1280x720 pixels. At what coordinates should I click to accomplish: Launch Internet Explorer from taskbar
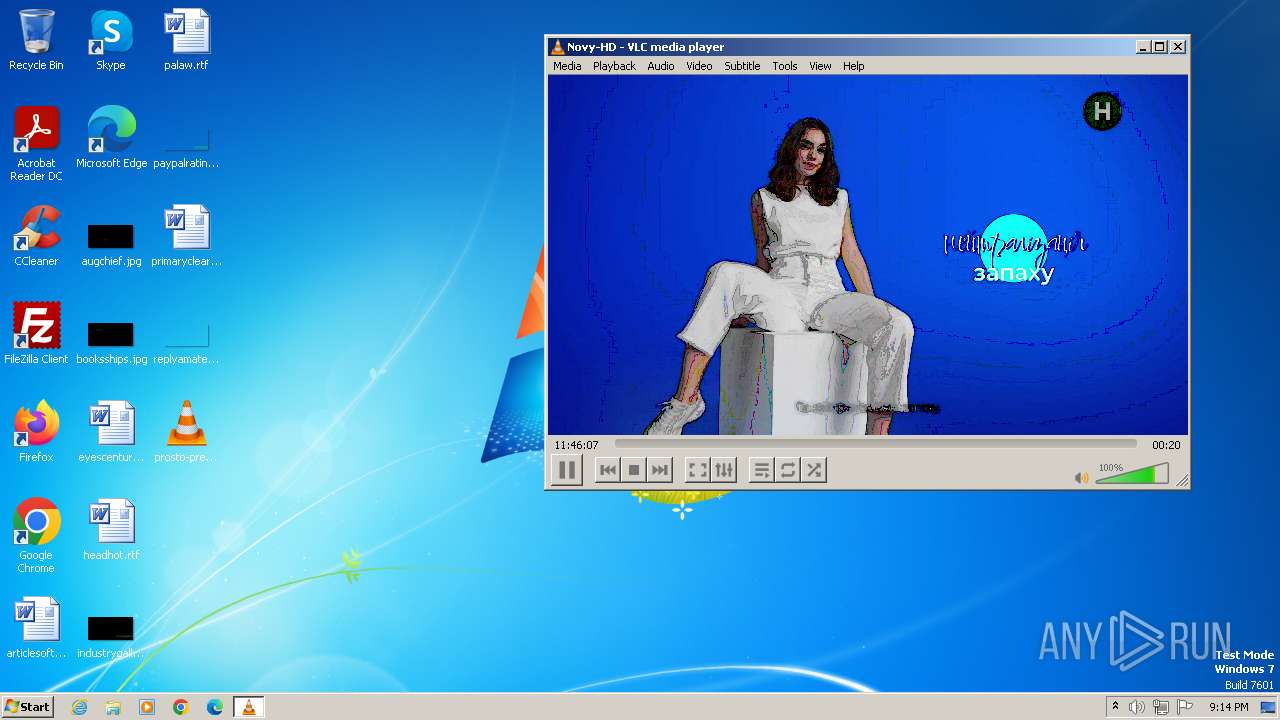click(79, 707)
